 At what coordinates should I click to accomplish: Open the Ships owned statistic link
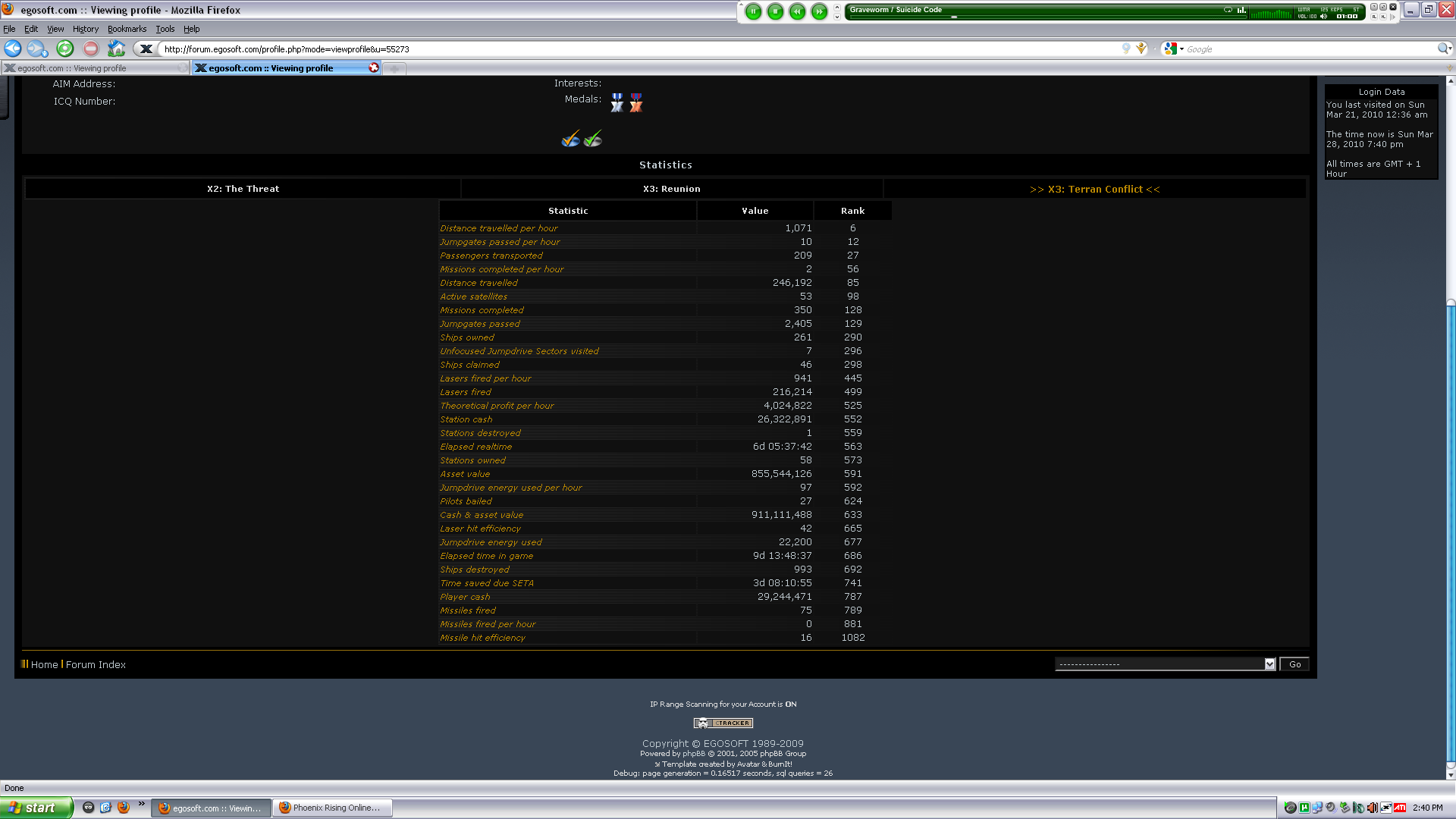coord(467,337)
